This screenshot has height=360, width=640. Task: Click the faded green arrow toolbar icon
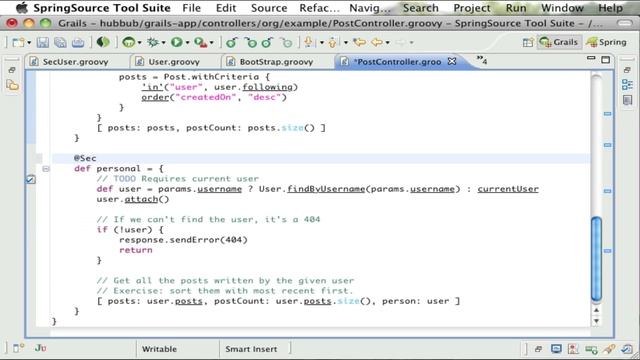287,42
